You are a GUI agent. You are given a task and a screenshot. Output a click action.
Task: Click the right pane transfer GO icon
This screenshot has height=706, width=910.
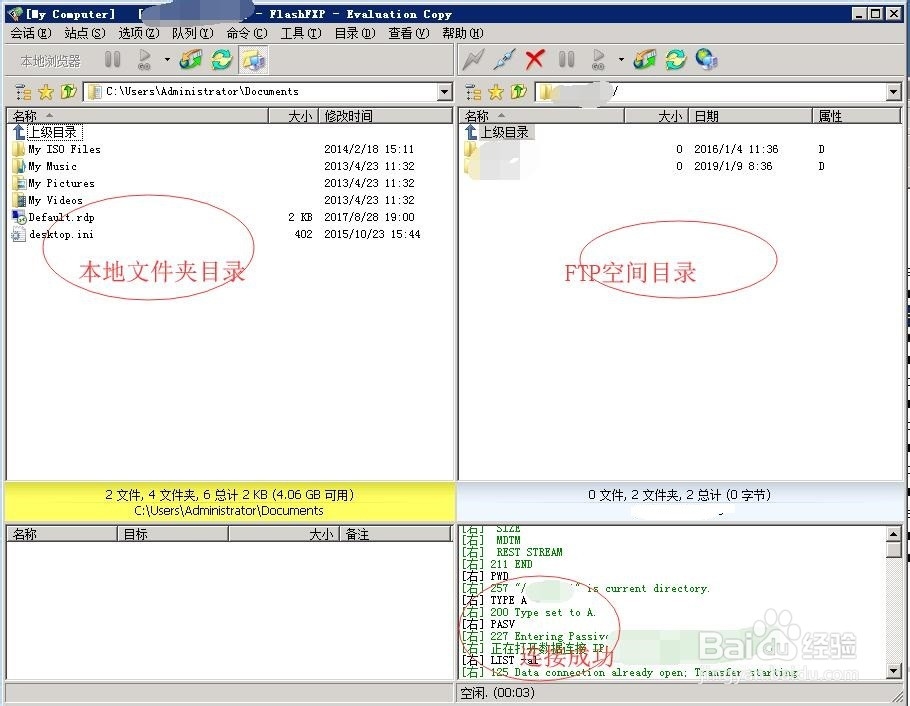598,59
